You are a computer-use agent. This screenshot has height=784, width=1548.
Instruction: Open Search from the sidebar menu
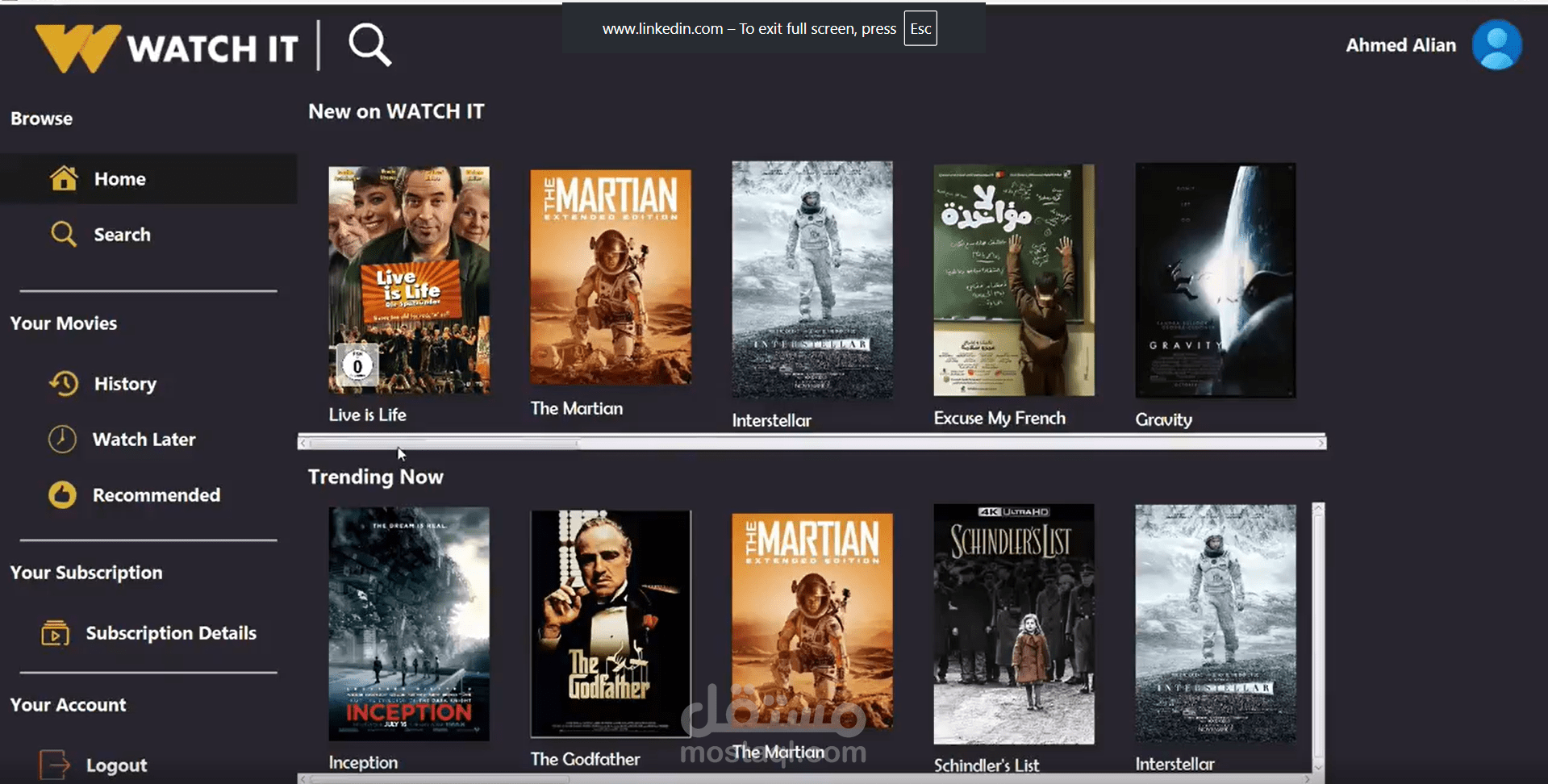click(x=122, y=235)
